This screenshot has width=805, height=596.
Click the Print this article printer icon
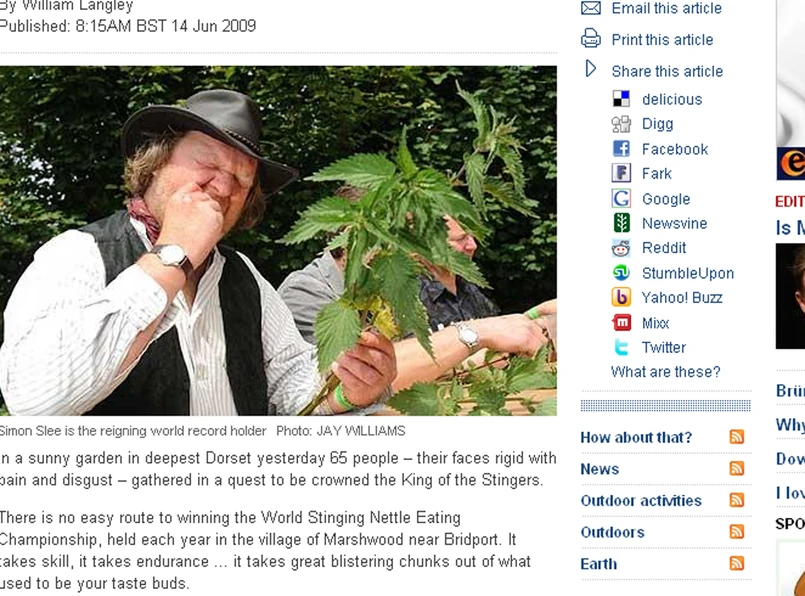point(590,39)
